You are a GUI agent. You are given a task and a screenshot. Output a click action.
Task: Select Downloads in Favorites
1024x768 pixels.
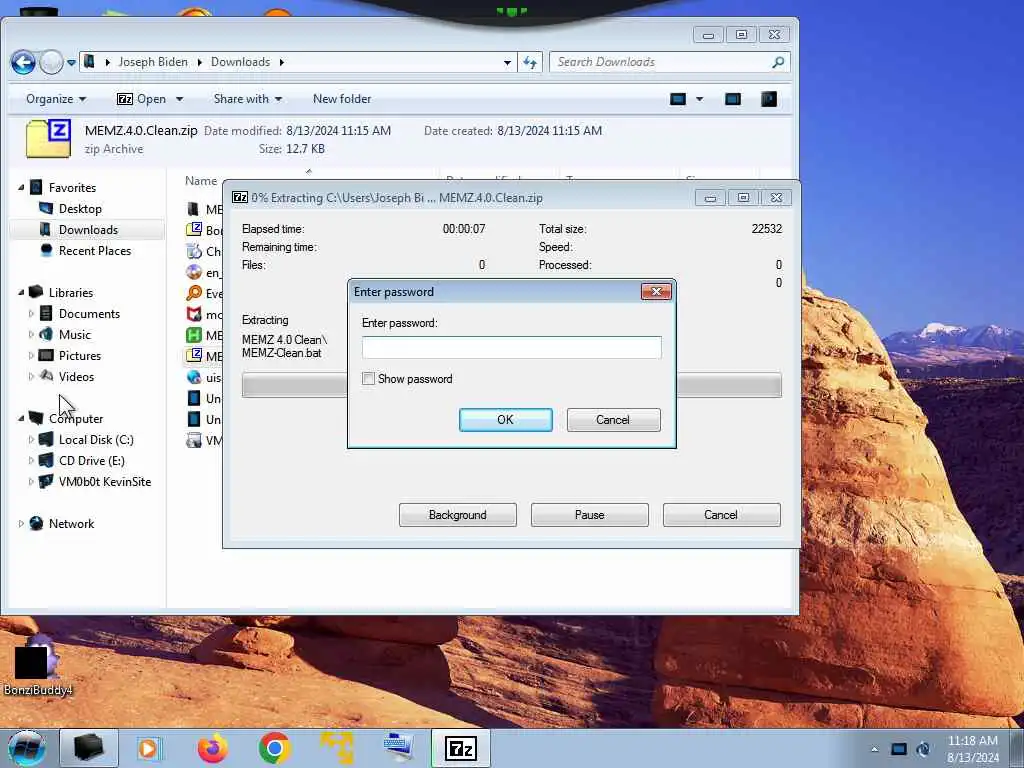click(88, 229)
